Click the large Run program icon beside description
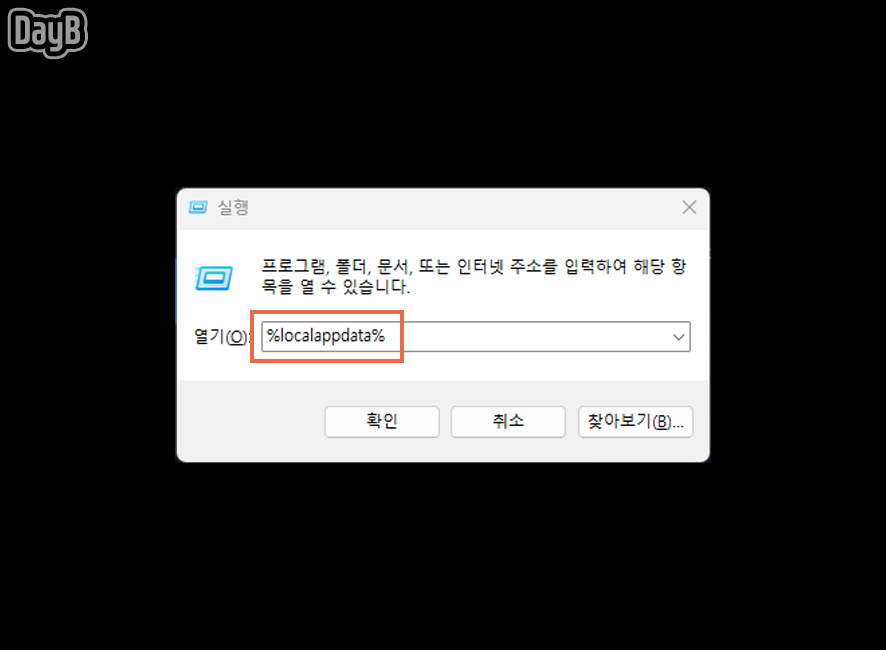886x650 pixels. [214, 278]
